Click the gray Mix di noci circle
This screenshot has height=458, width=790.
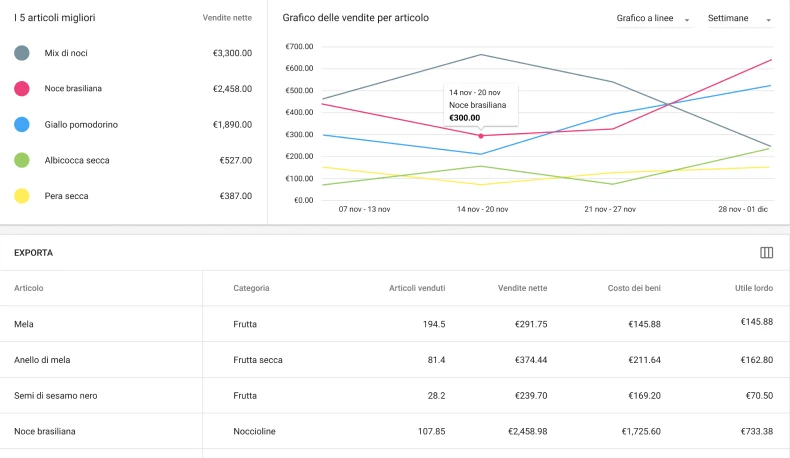(x=22, y=53)
